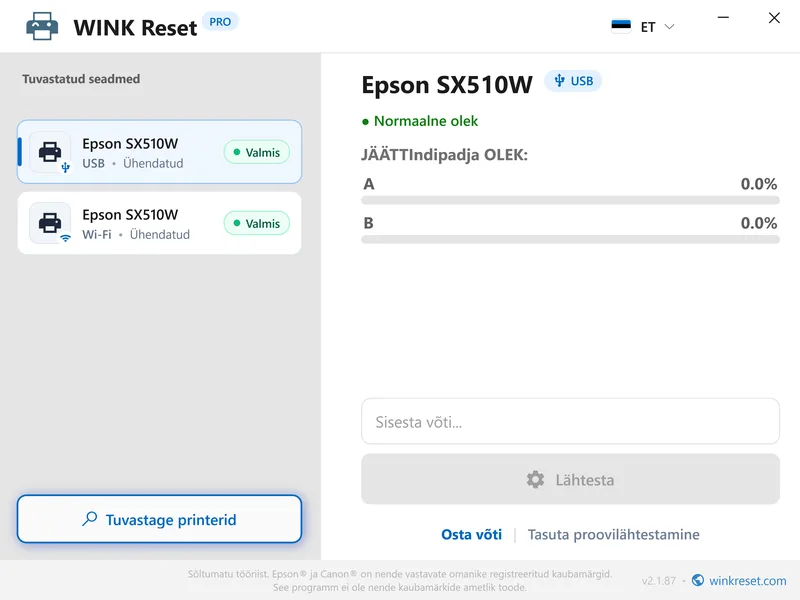Click the USB connection badge beside printer title
The width and height of the screenshot is (800, 600).
(x=573, y=81)
